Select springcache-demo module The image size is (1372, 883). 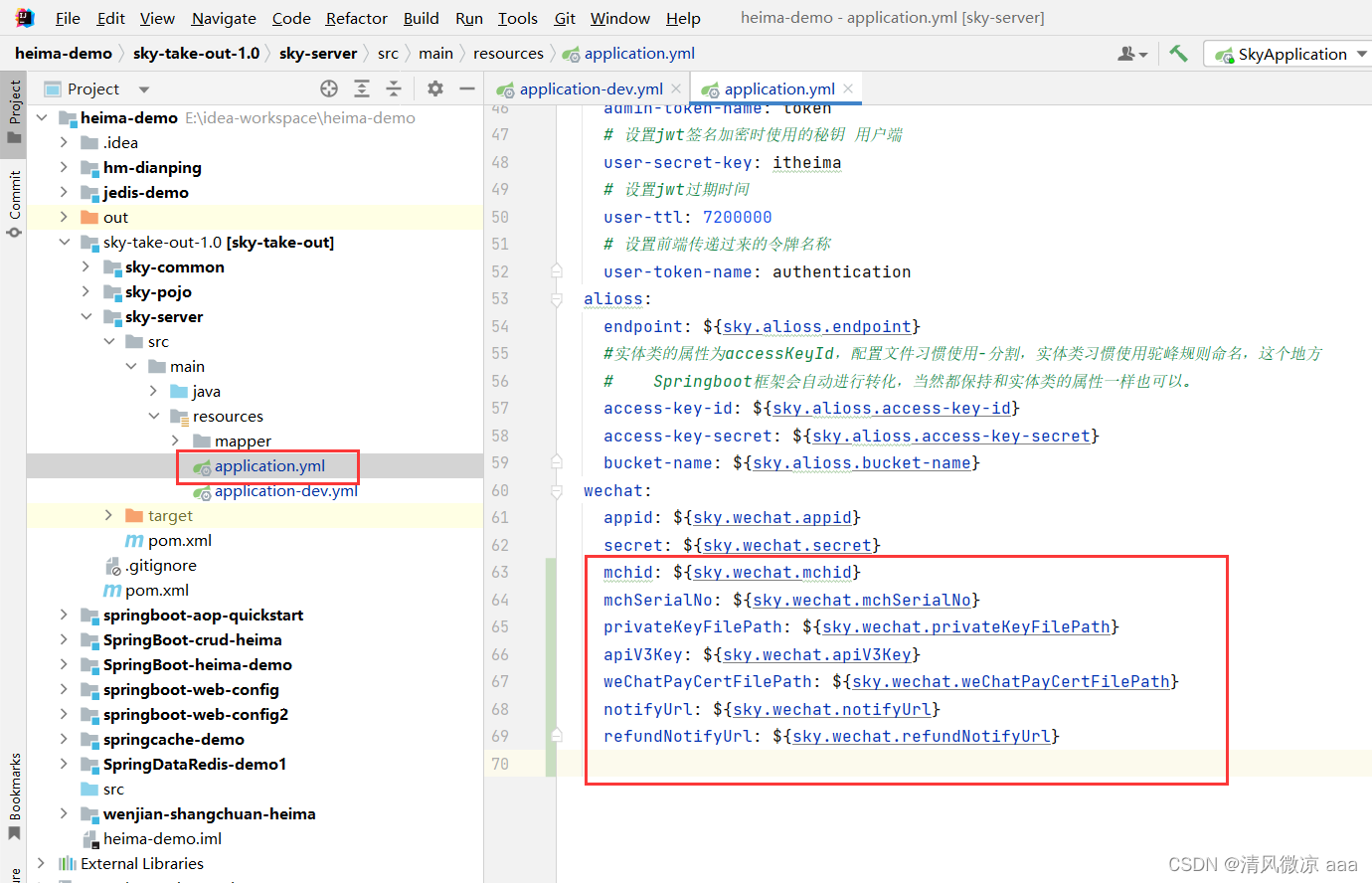click(173, 739)
